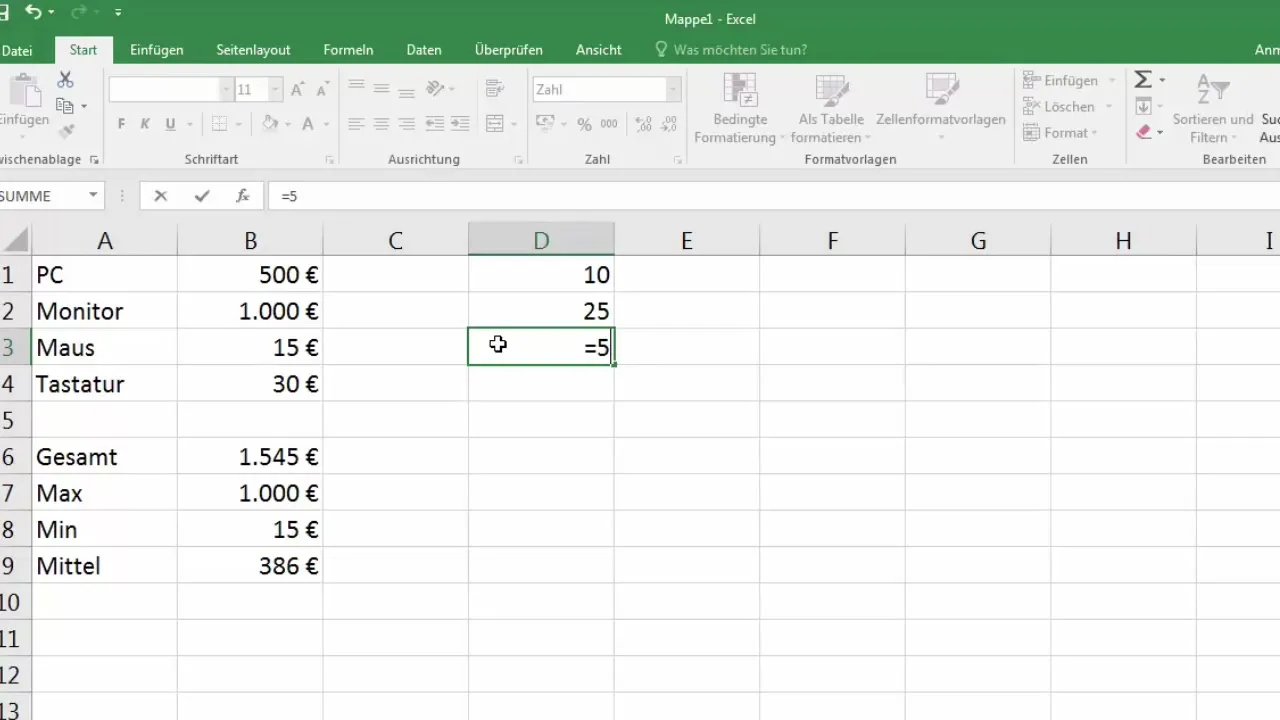
Task: Align text right
Action: [x=405, y=124]
